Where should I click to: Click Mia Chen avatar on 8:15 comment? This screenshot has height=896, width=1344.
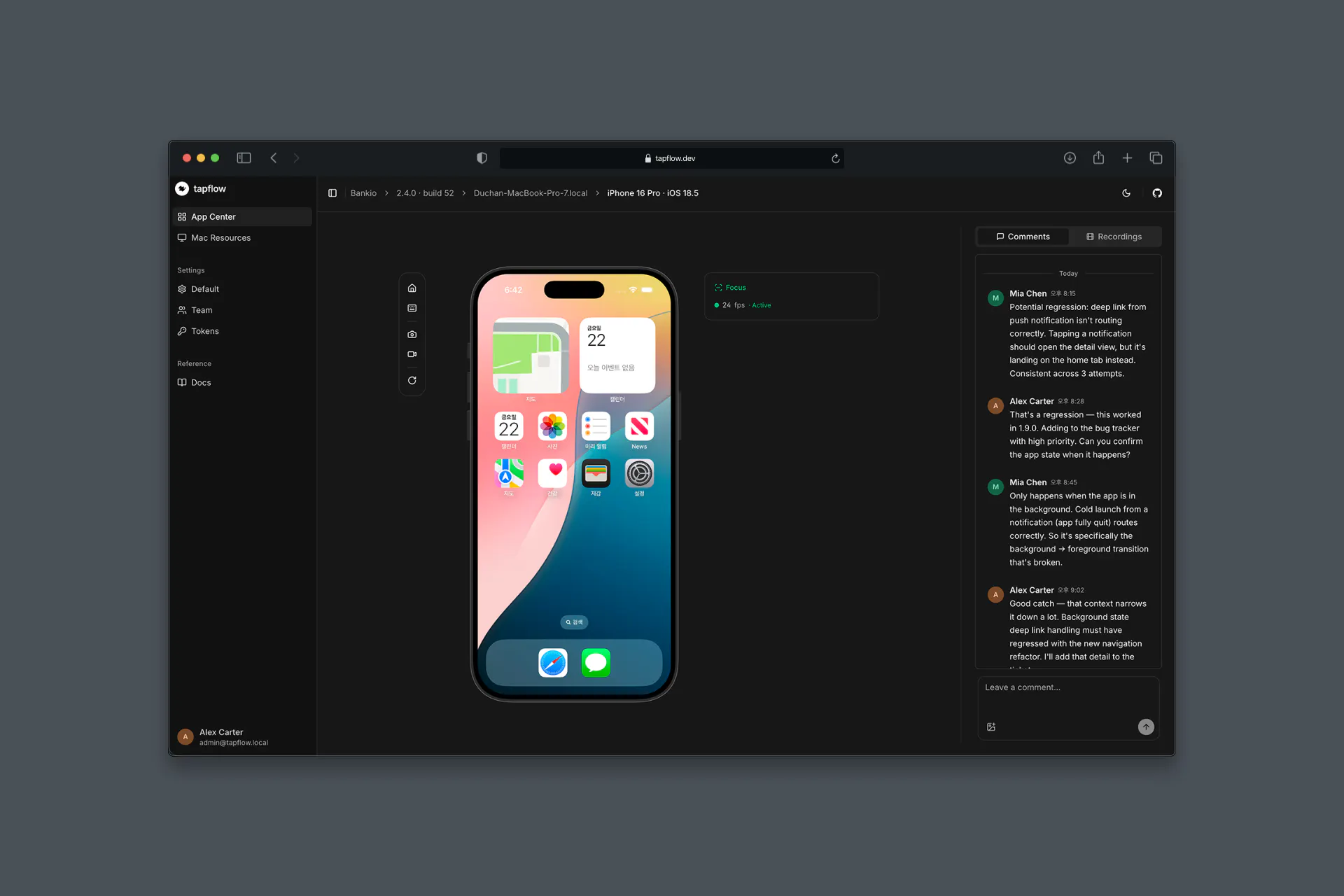coord(995,298)
